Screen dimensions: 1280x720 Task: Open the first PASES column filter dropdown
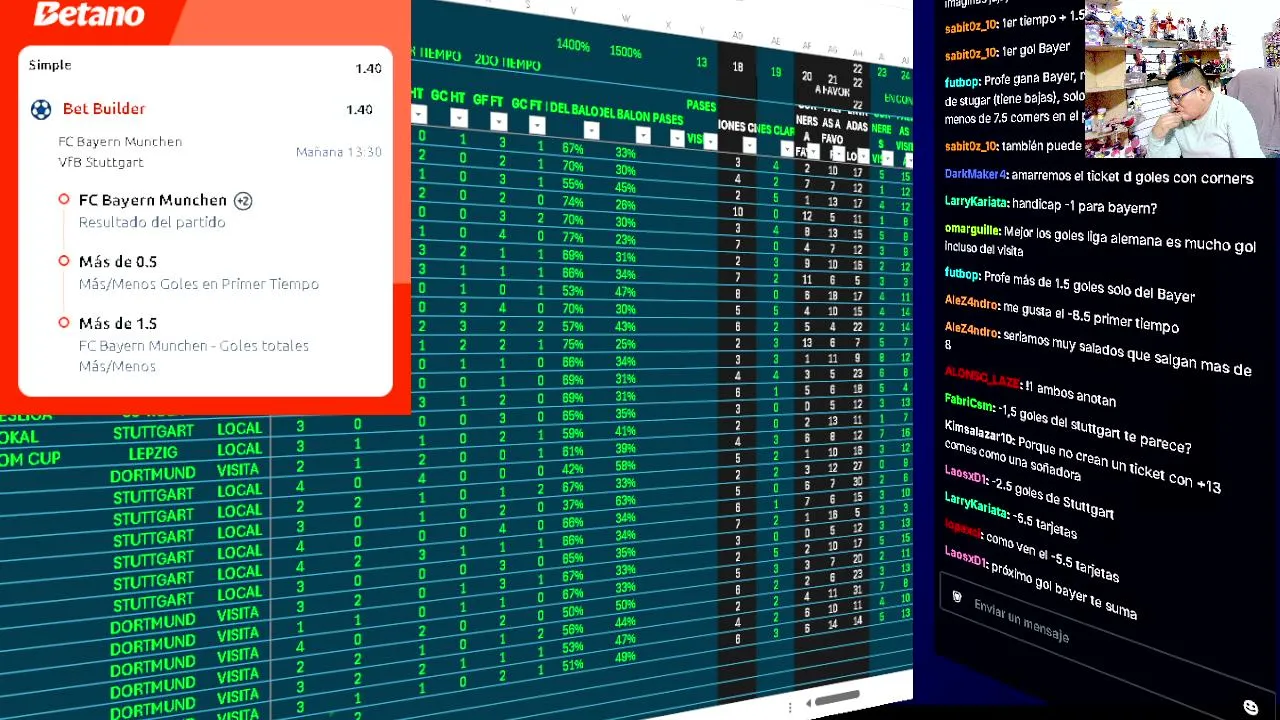coord(678,139)
